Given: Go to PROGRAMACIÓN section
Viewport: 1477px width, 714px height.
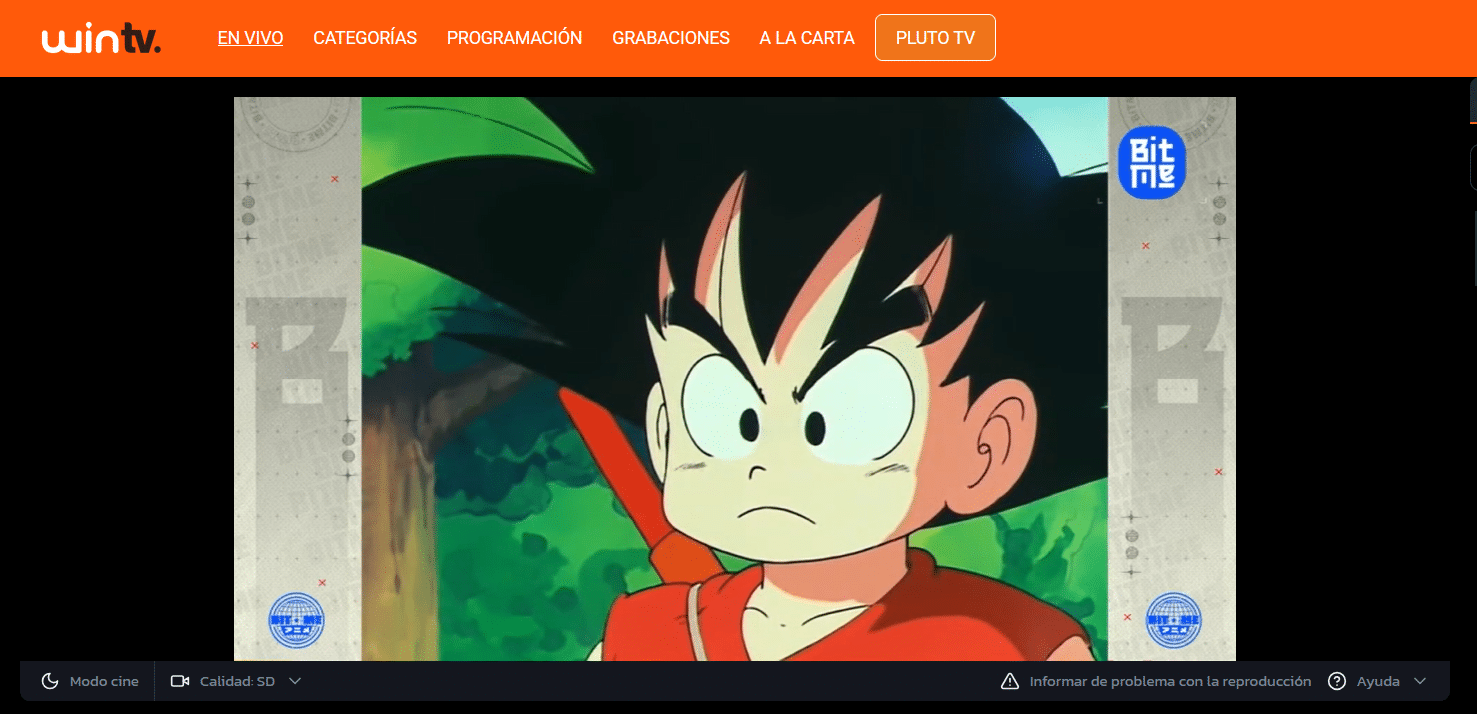Looking at the screenshot, I should coord(514,38).
